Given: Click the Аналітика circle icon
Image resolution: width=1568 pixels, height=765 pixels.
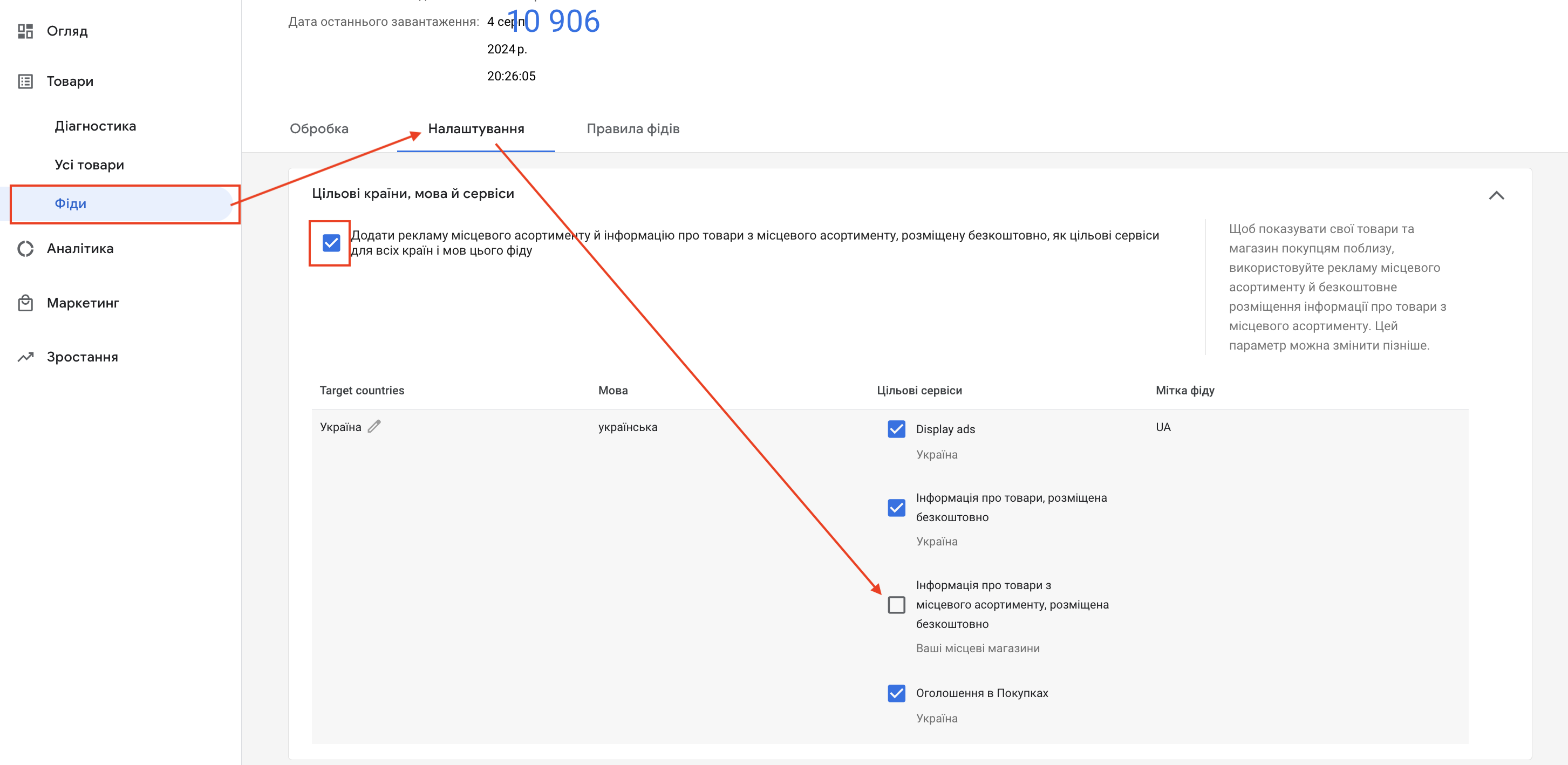Looking at the screenshot, I should [25, 249].
